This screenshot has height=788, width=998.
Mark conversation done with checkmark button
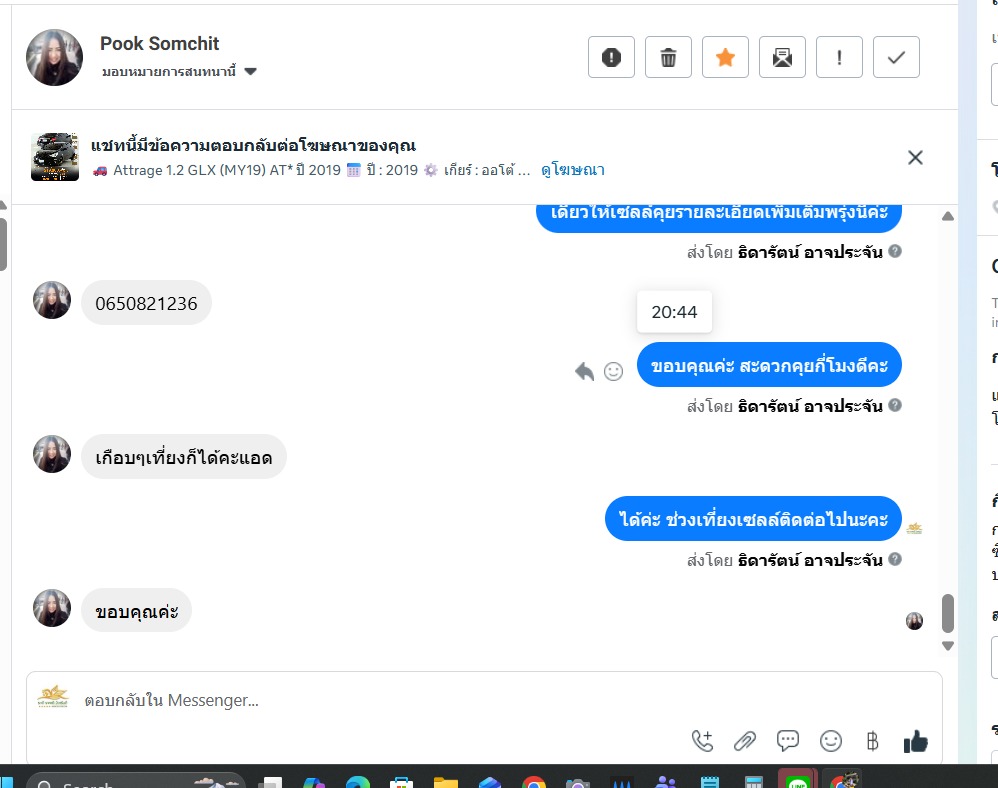pyautogui.click(x=896, y=57)
